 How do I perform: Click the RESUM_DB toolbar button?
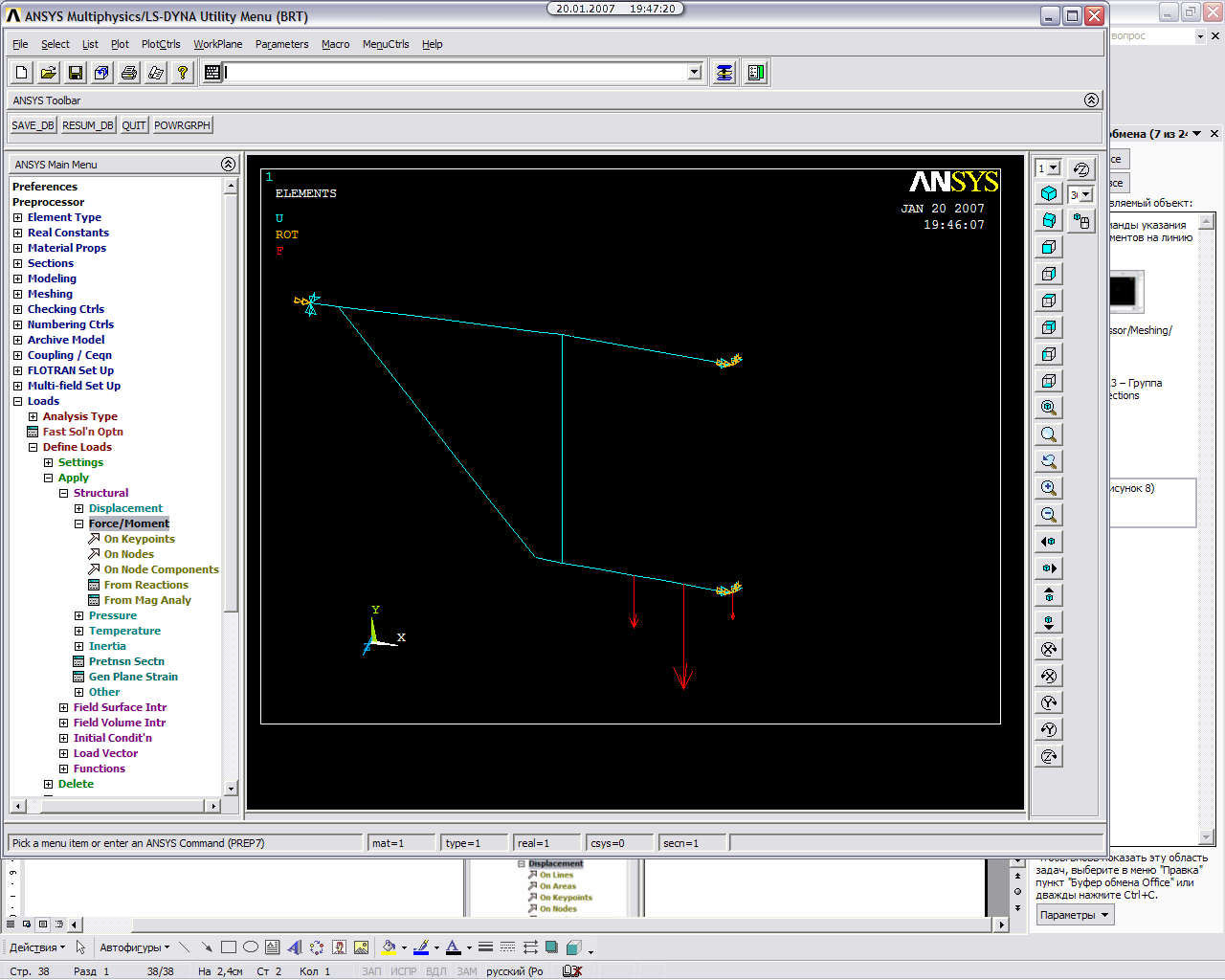pos(88,125)
